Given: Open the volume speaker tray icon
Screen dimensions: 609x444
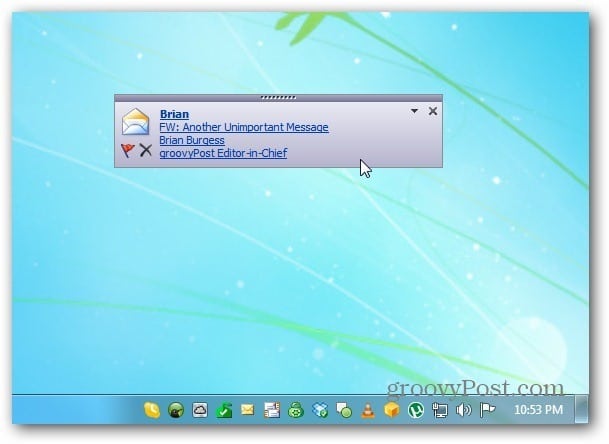Looking at the screenshot, I should [464, 410].
